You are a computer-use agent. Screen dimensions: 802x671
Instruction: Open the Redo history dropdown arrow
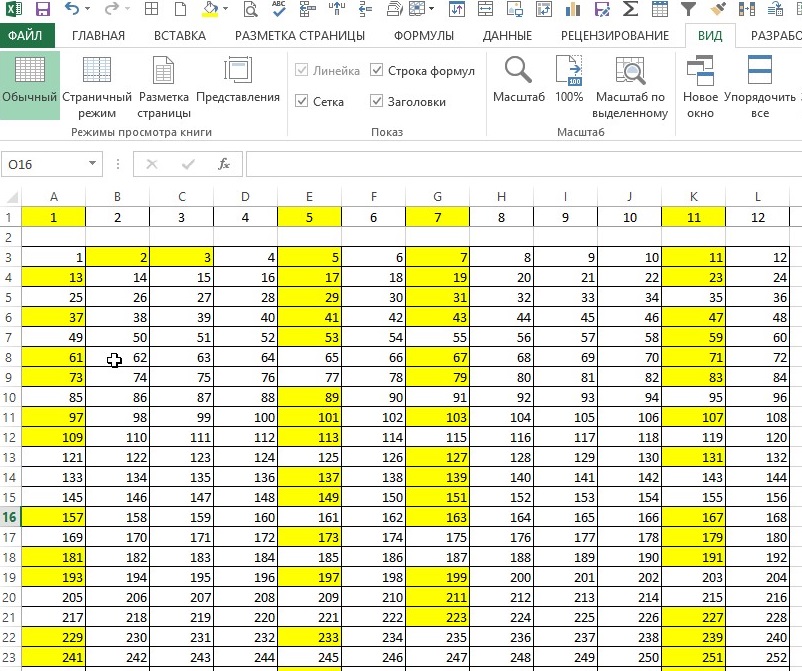127,9
